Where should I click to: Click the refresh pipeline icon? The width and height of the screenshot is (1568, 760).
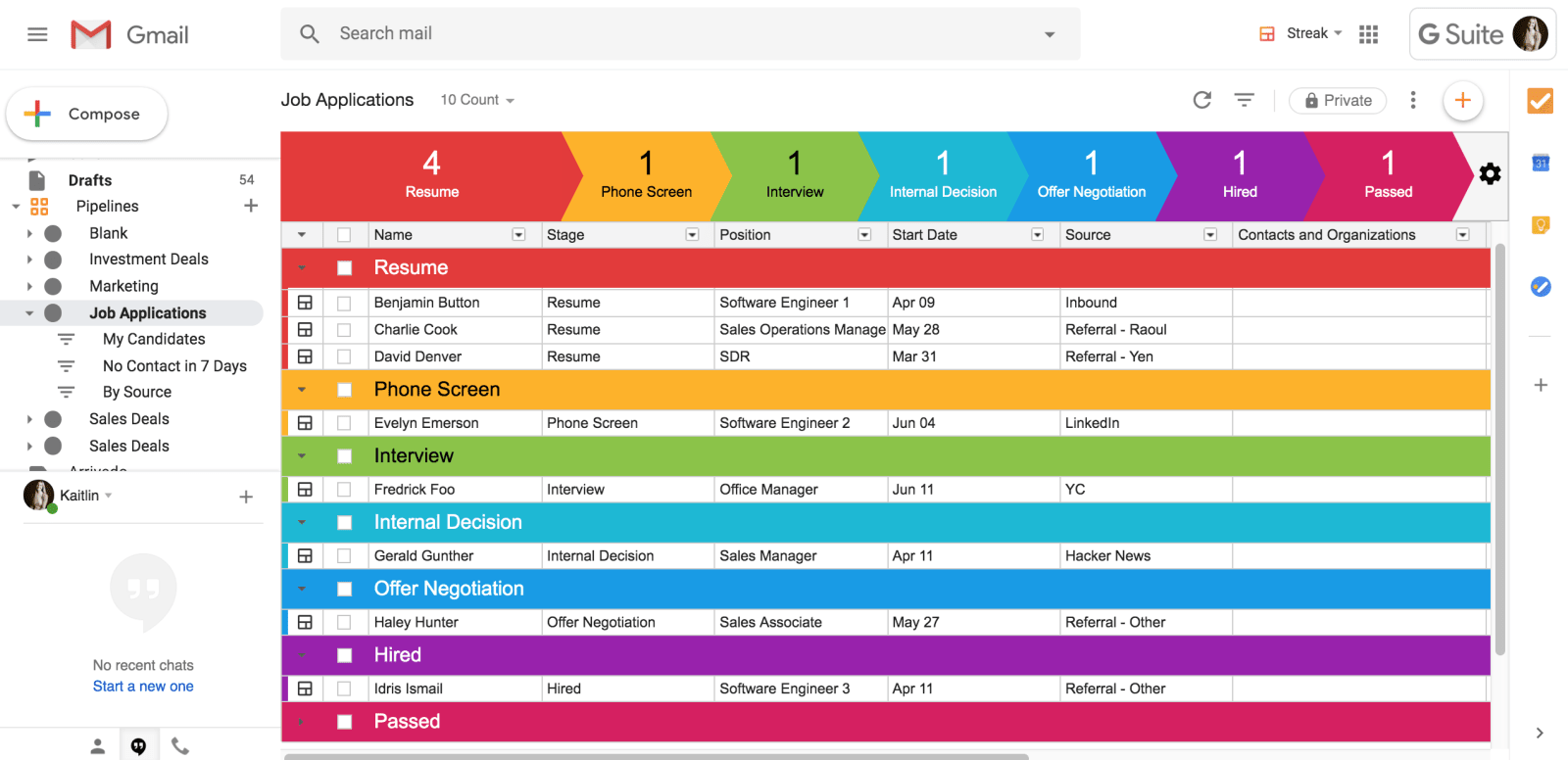pos(1201,100)
